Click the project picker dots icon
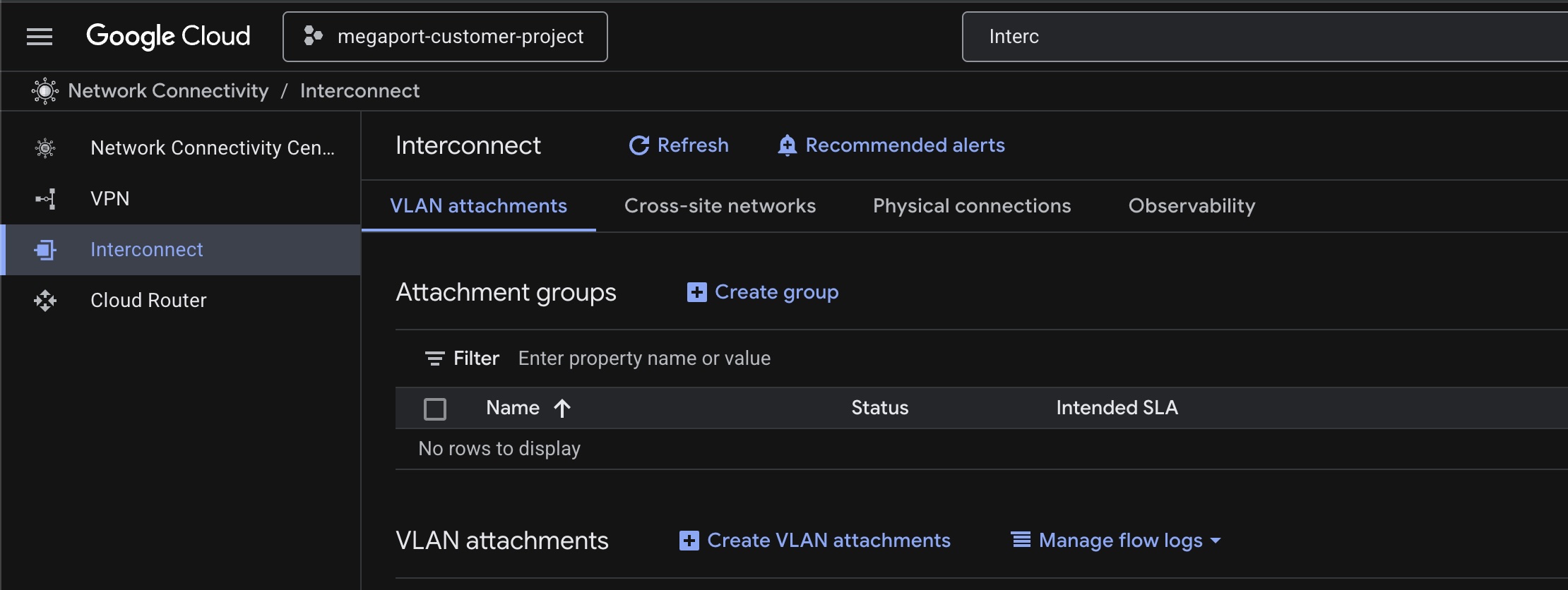This screenshot has height=590, width=1568. [x=313, y=36]
